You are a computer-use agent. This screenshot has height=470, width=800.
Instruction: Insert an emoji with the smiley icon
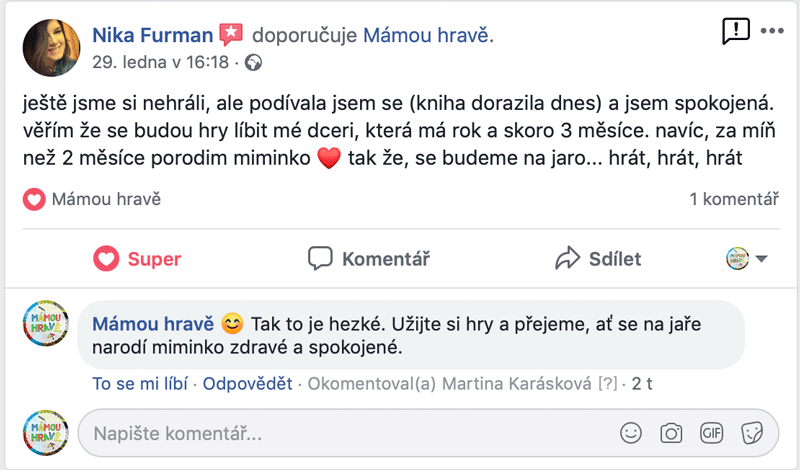[x=631, y=433]
